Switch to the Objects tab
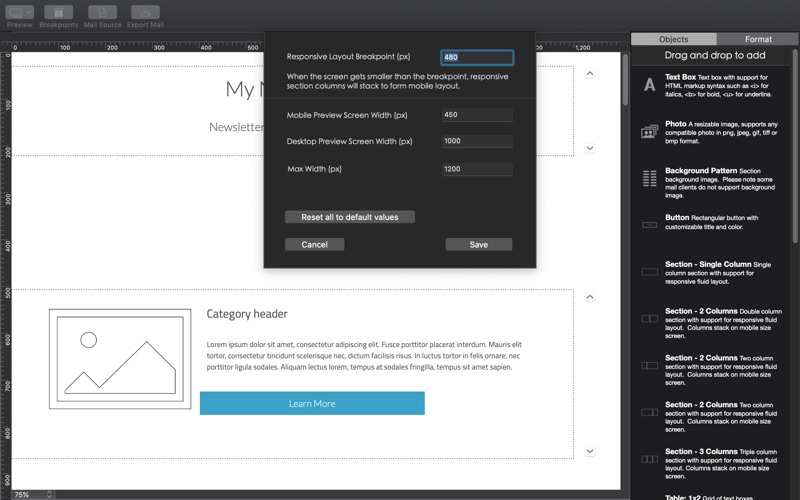 (x=673, y=39)
